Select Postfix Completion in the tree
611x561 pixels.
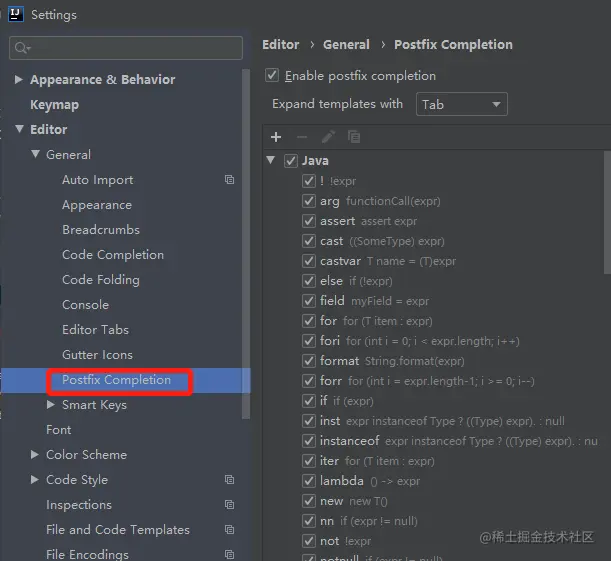point(116,380)
